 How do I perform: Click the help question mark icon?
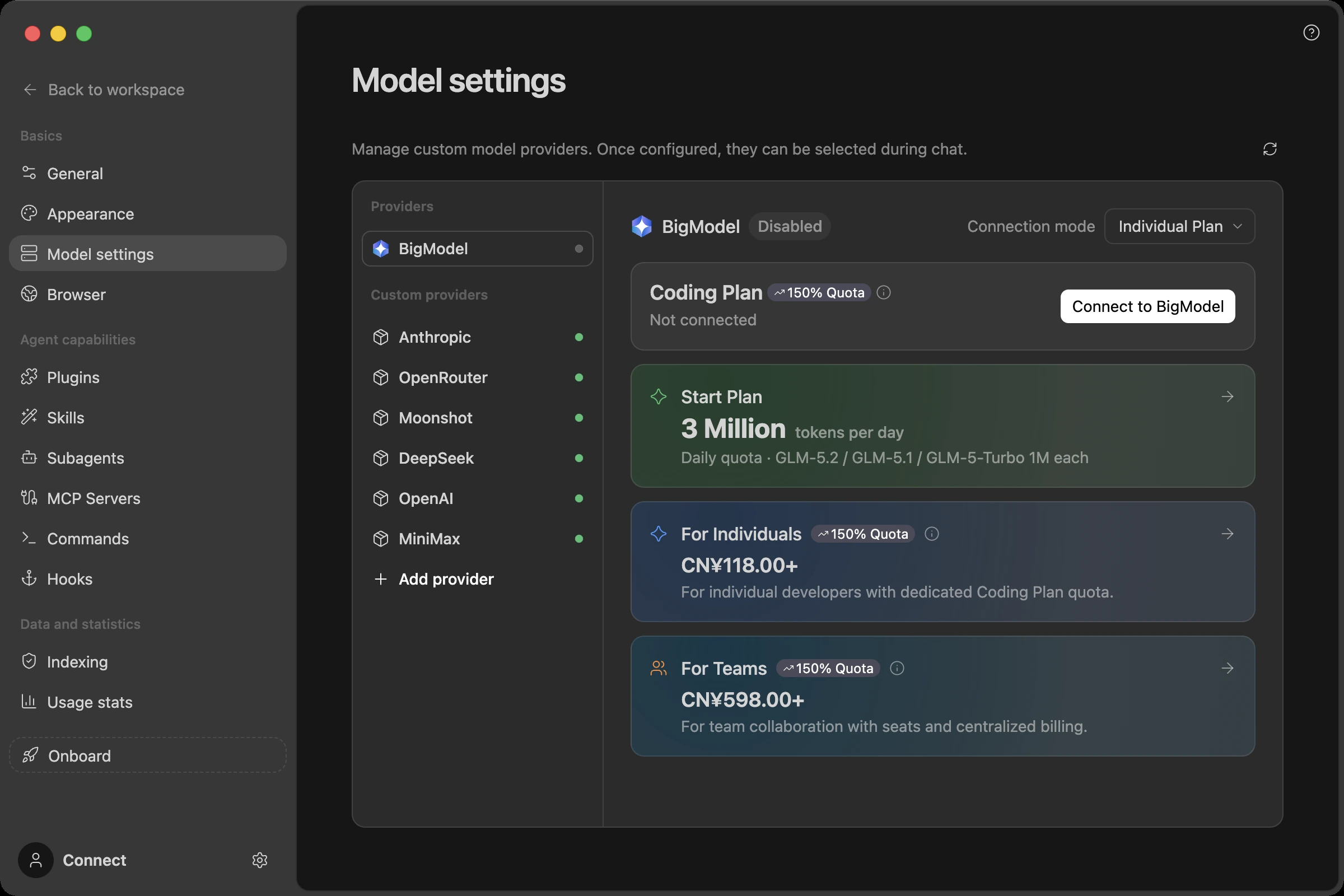(1311, 32)
